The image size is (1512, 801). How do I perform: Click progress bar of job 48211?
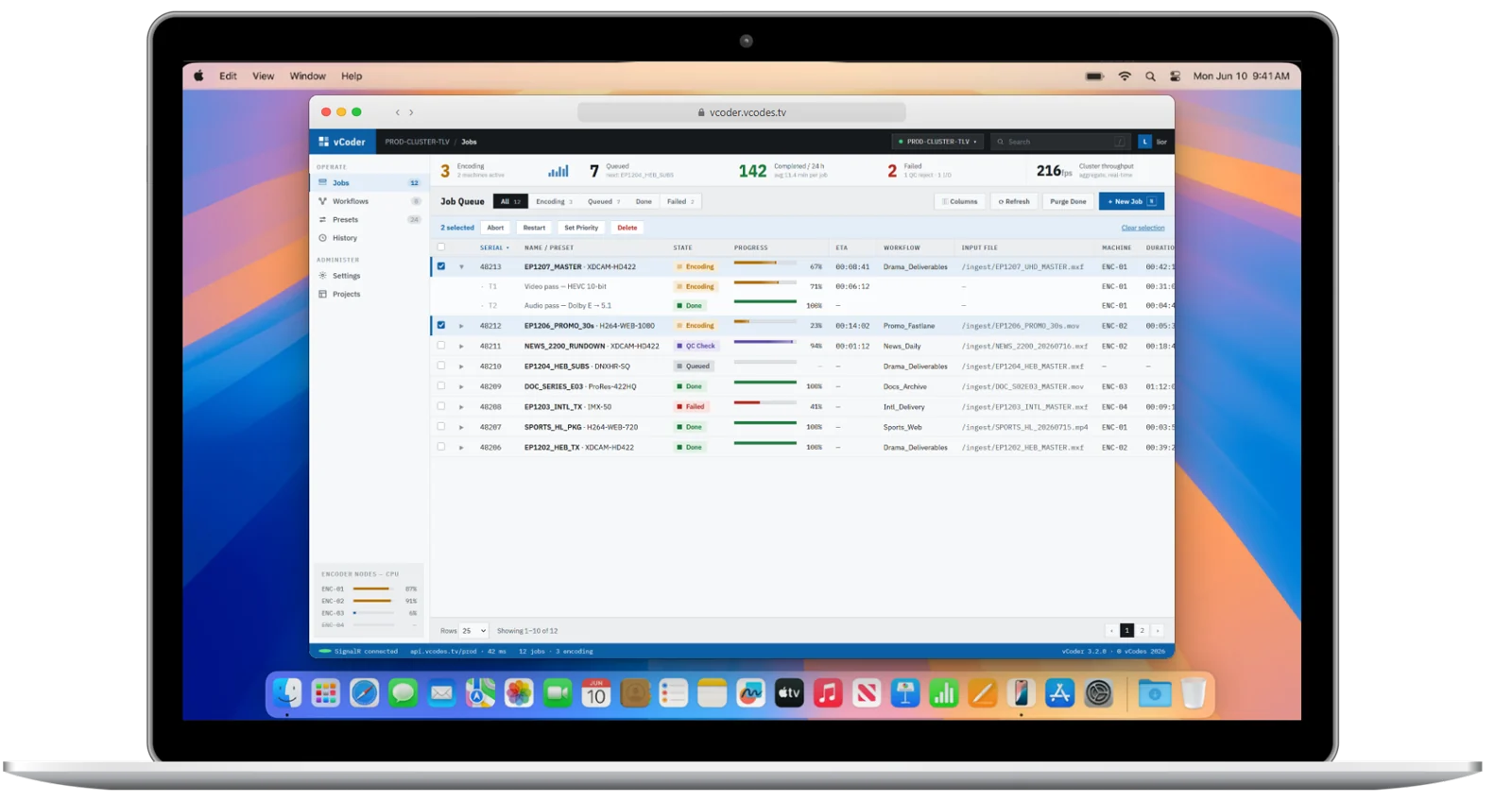(765, 342)
